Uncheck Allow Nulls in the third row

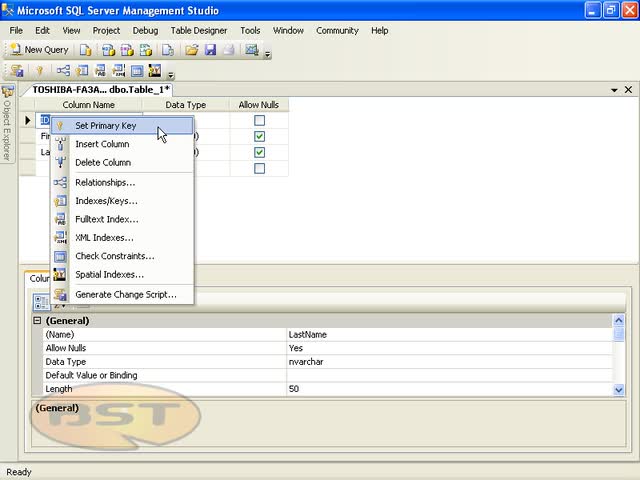tap(259, 152)
